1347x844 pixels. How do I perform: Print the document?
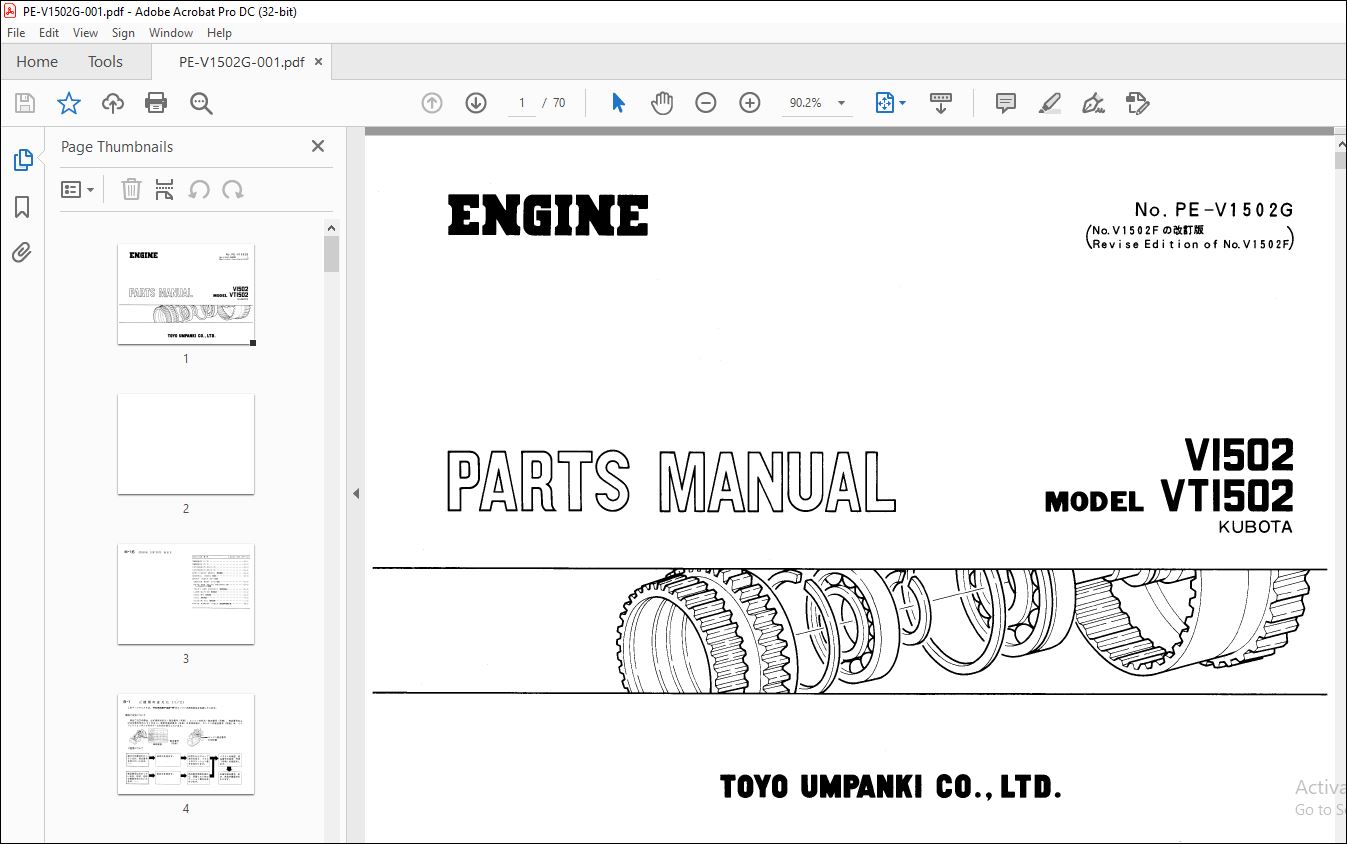pyautogui.click(x=156, y=103)
